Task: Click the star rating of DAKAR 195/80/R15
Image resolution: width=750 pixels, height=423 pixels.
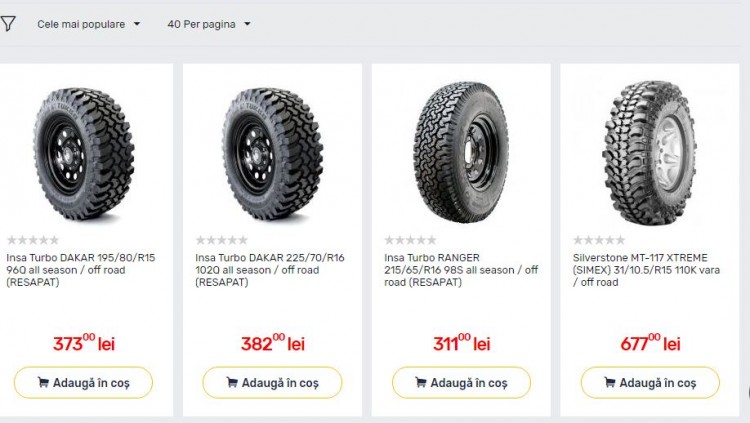Action: pyautogui.click(x=33, y=240)
